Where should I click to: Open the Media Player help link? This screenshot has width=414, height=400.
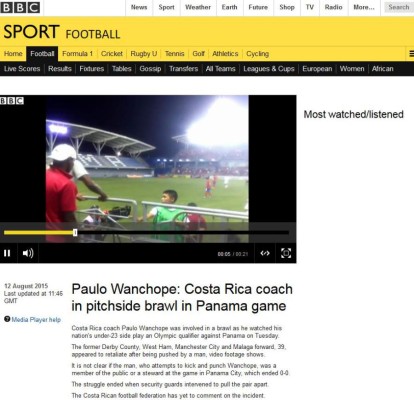(x=36, y=319)
